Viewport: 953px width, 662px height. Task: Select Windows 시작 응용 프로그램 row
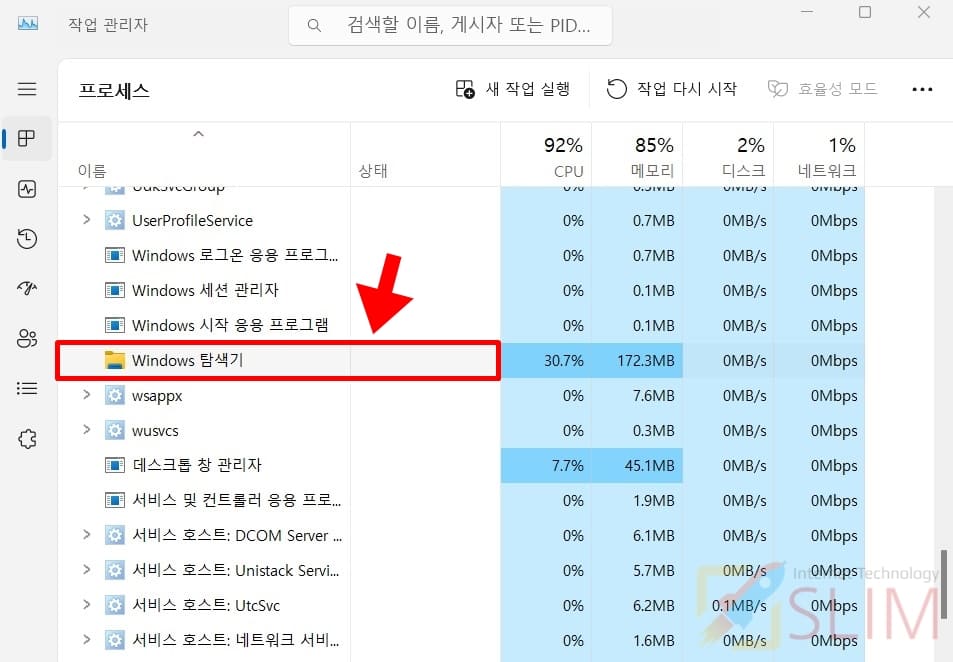pos(462,325)
